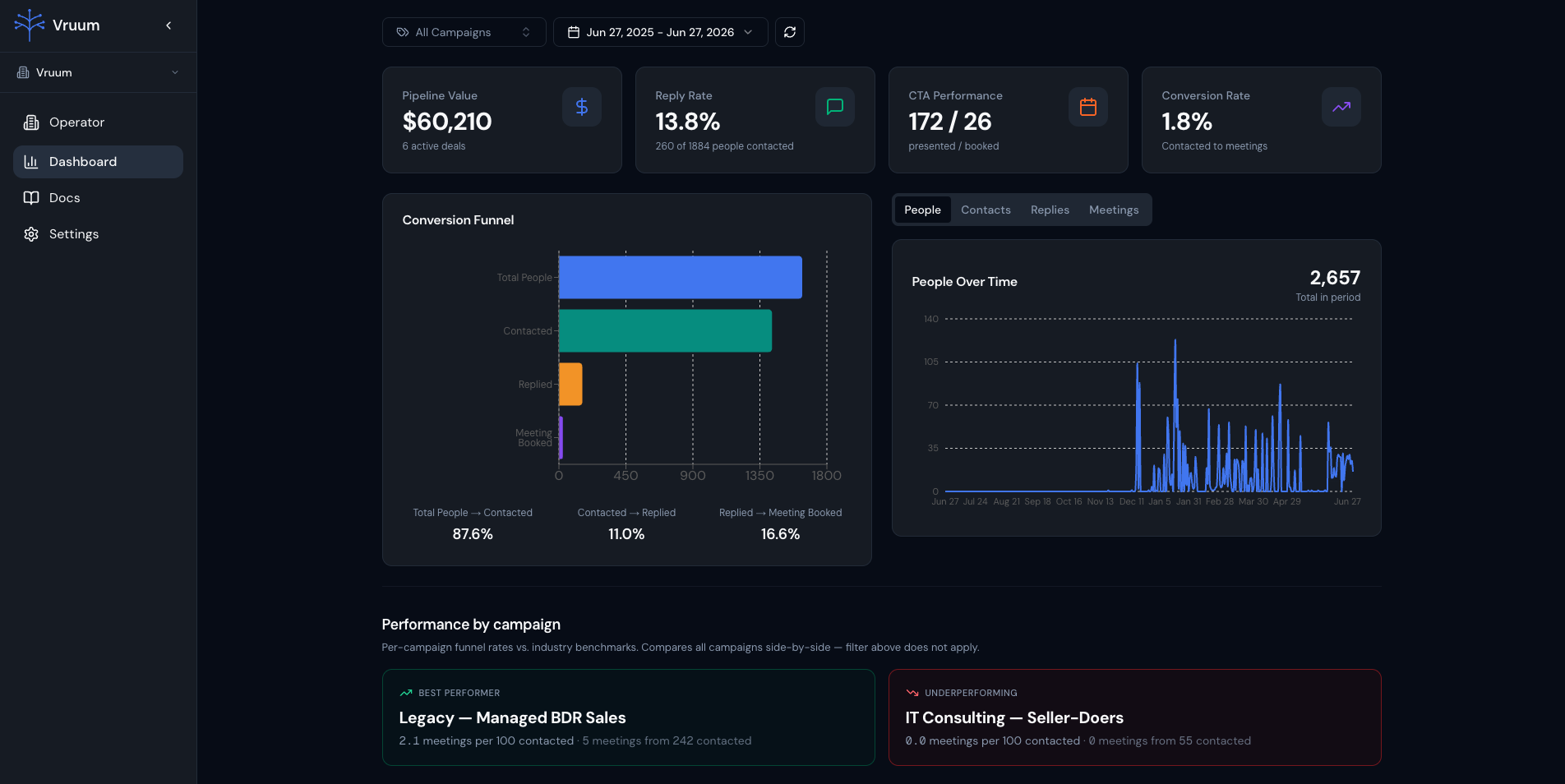Click the orange Replied funnel bar

tap(570, 384)
